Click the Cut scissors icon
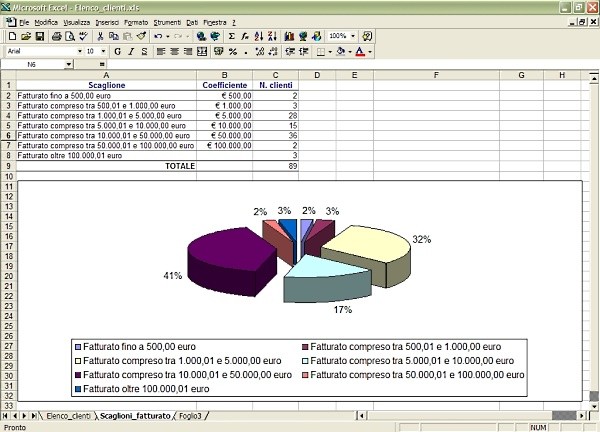 (x=100, y=36)
